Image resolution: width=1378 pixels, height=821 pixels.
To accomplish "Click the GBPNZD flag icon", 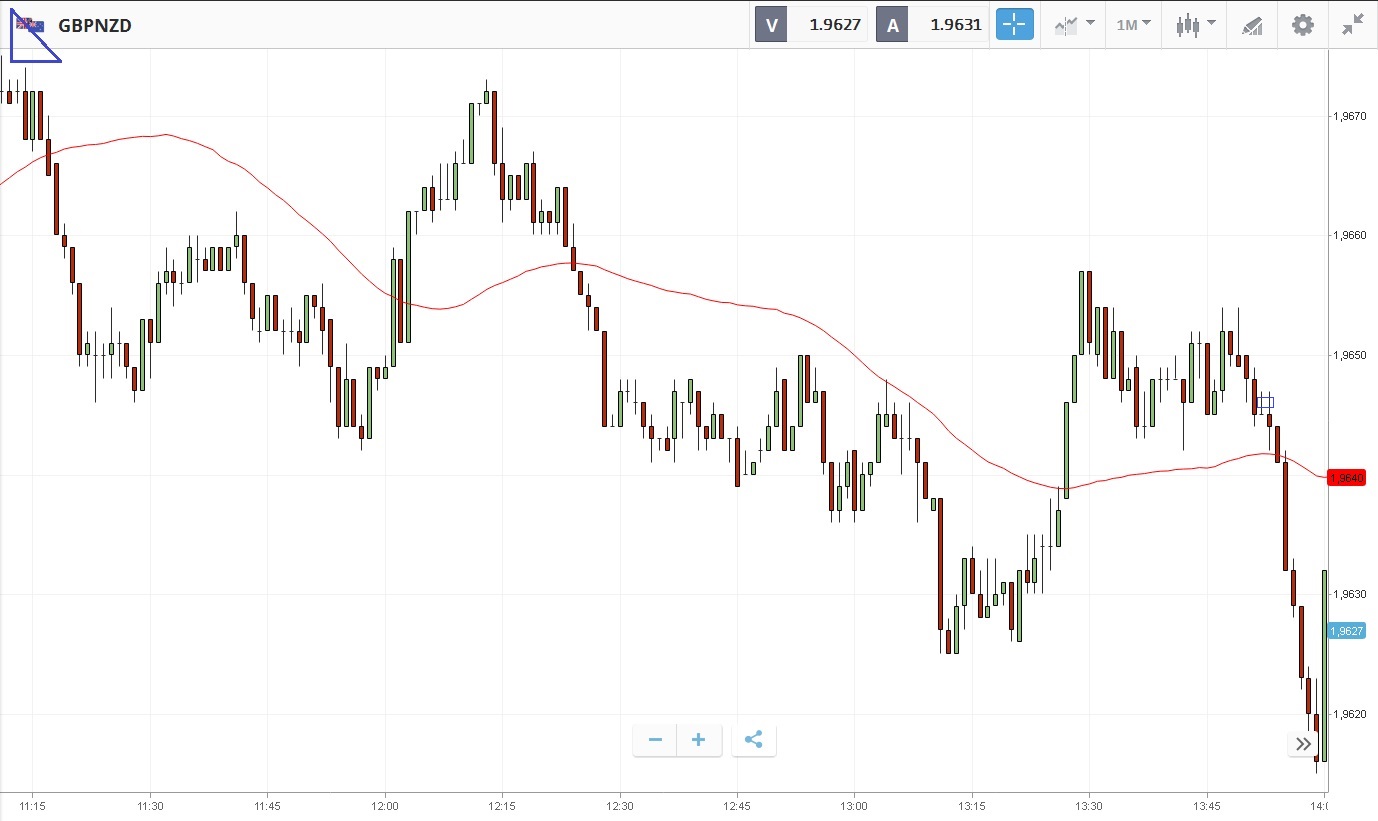I will point(29,25).
